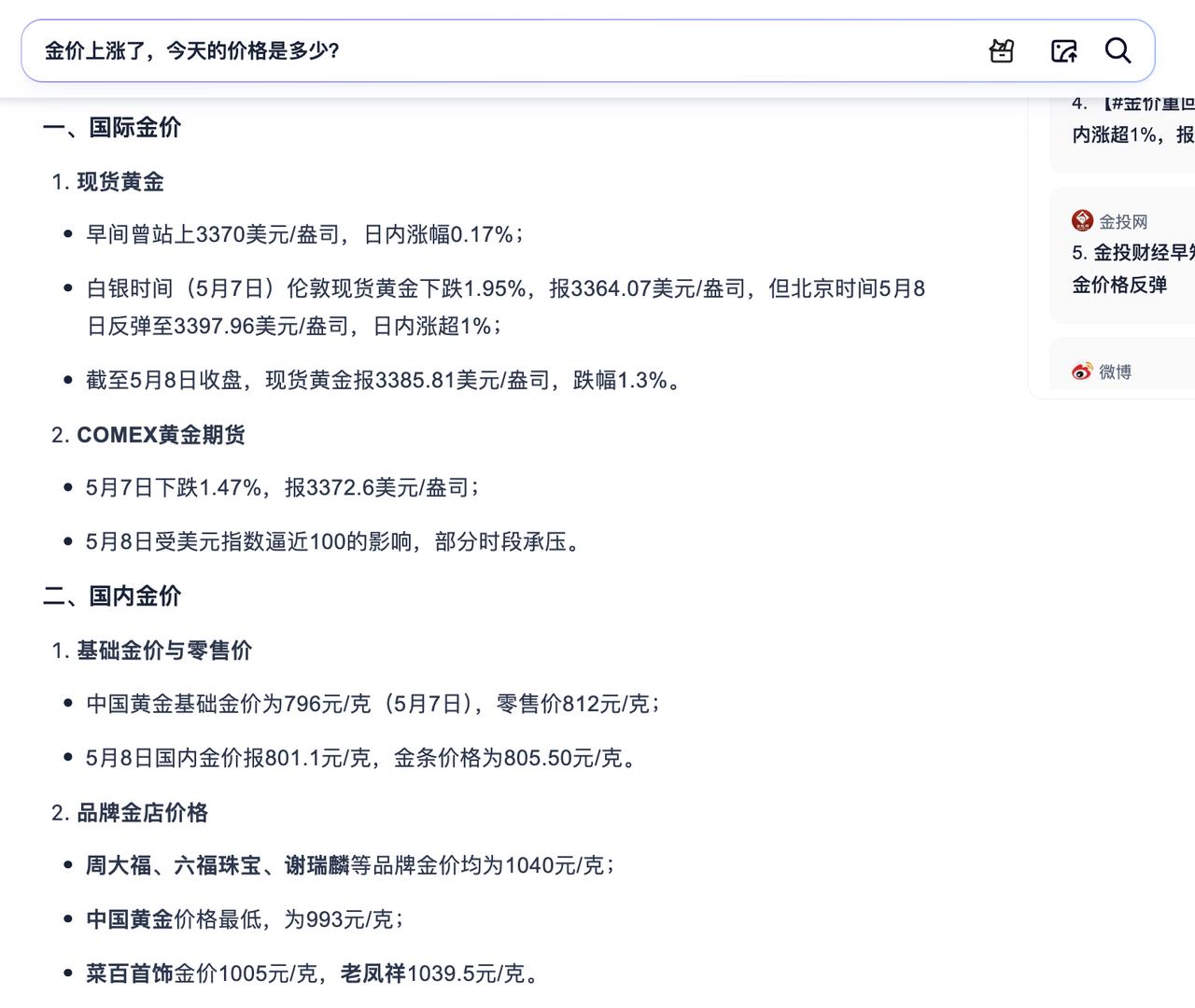Click the subheading 现货黄金
Screen dimensions: 1195x1008
pos(120,182)
